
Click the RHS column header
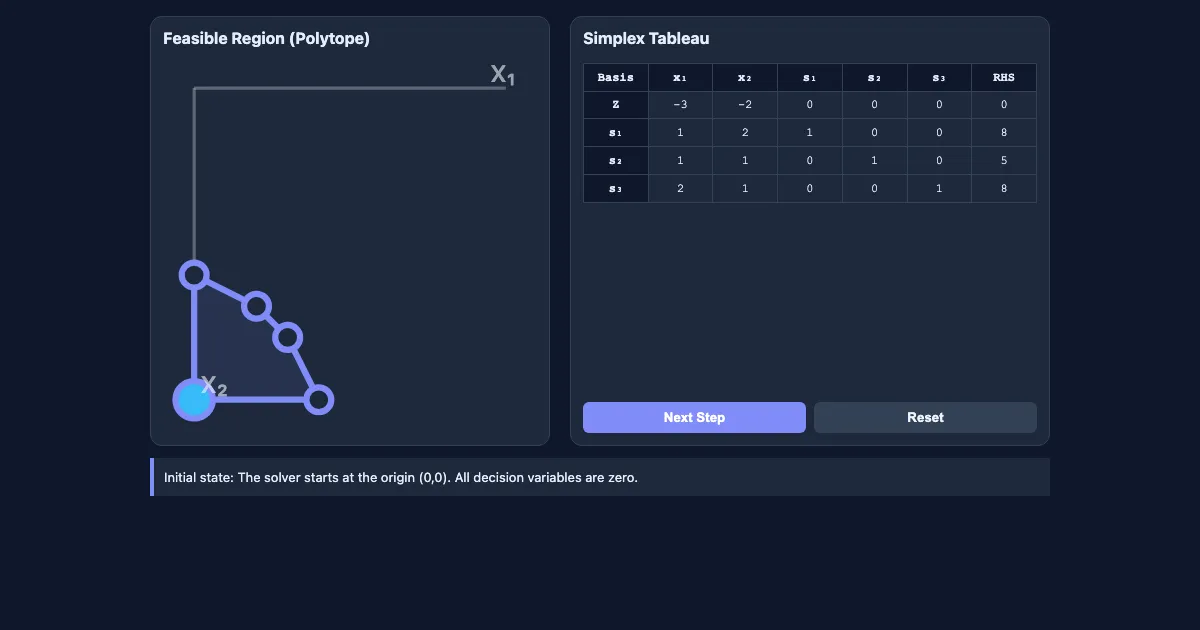point(1004,78)
